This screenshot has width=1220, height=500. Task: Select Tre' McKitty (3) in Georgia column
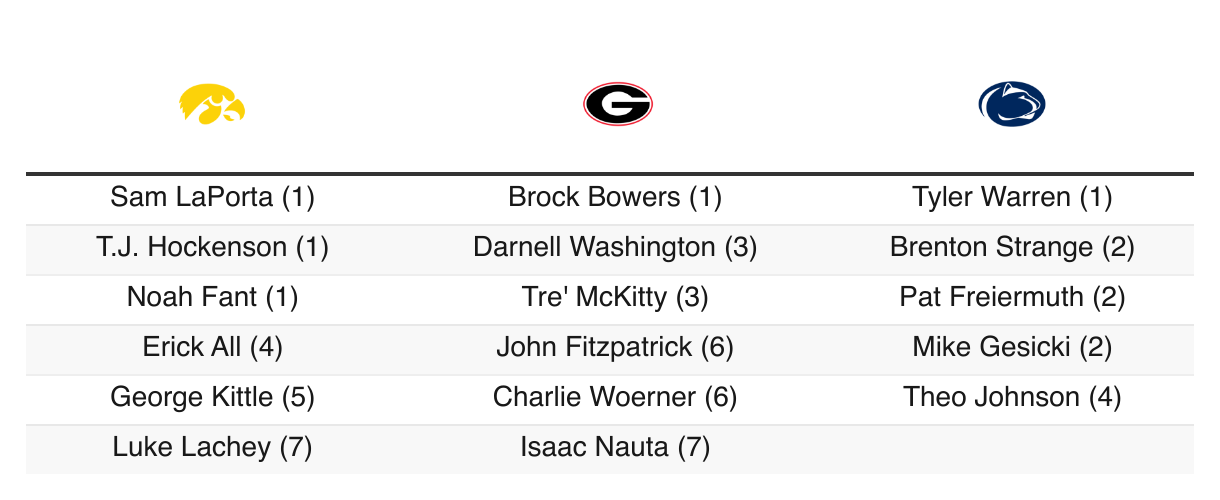615,297
